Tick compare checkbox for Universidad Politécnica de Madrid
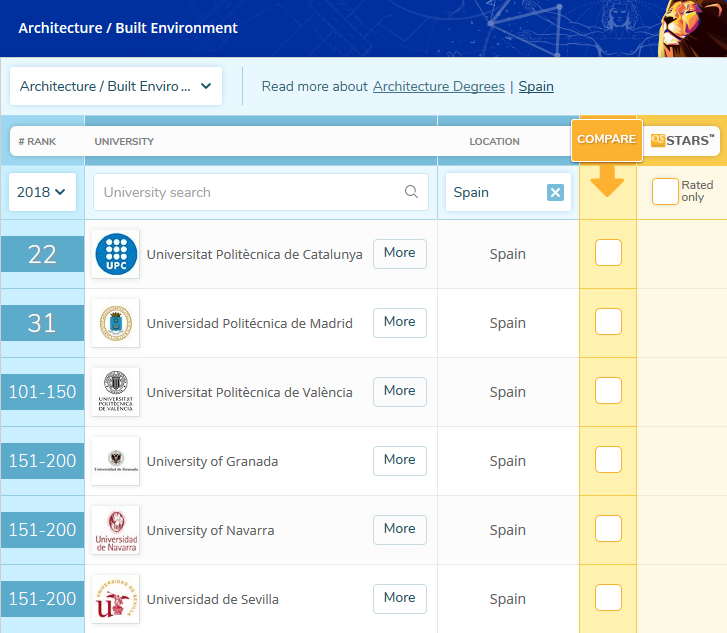This screenshot has height=633, width=727. pos(608,321)
